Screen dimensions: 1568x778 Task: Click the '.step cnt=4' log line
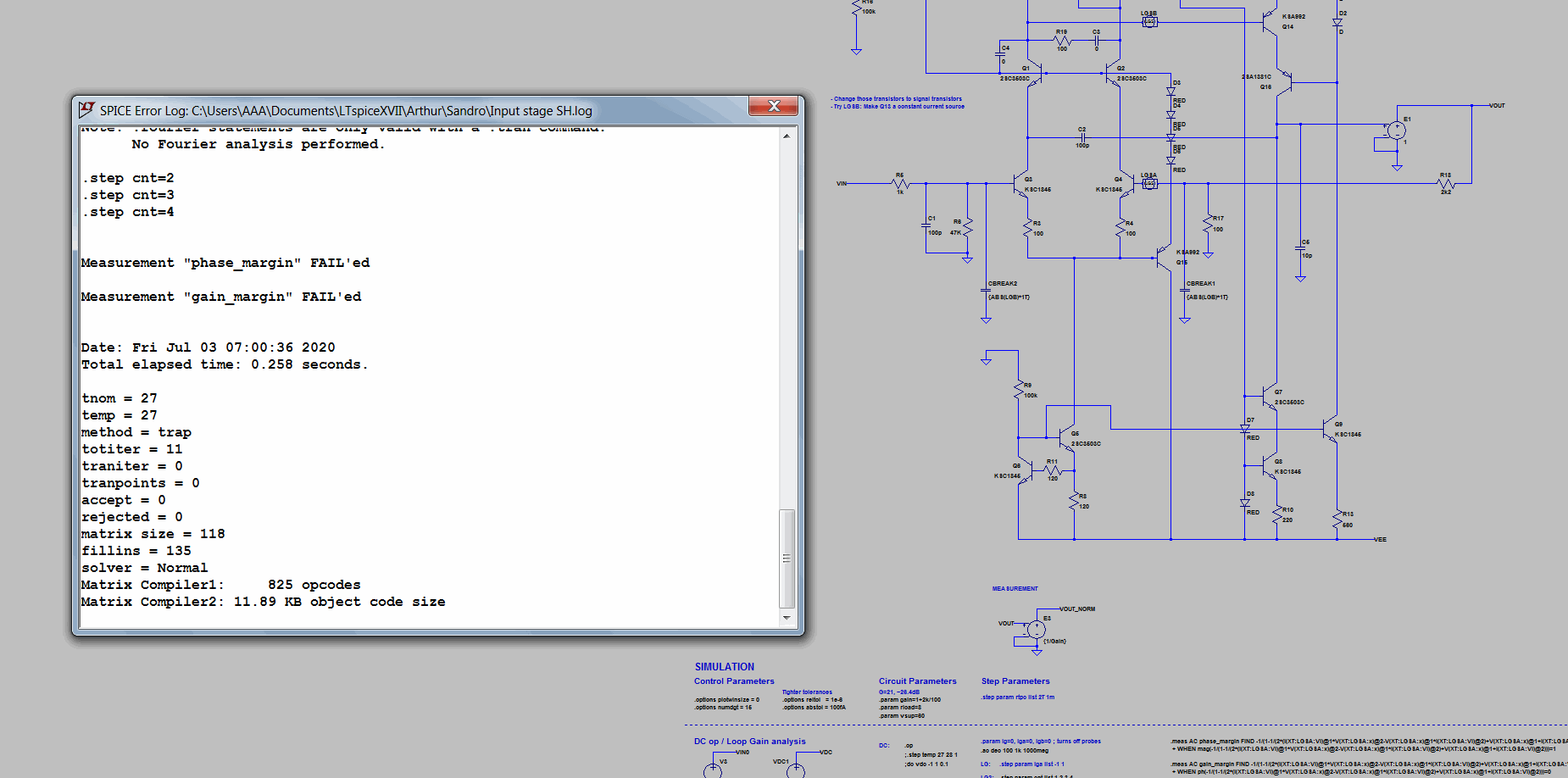(128, 212)
